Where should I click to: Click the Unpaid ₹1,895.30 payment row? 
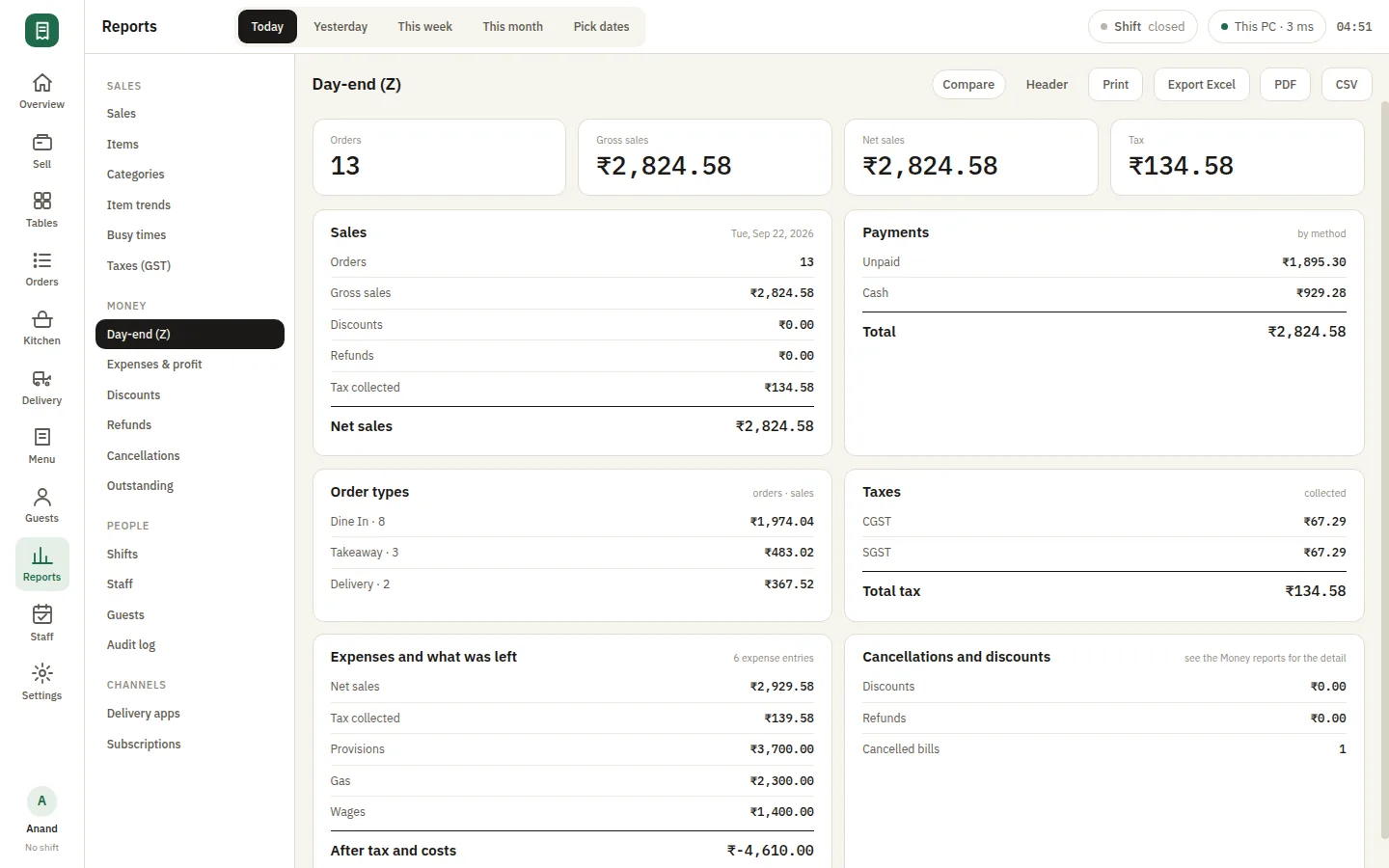tap(1104, 262)
